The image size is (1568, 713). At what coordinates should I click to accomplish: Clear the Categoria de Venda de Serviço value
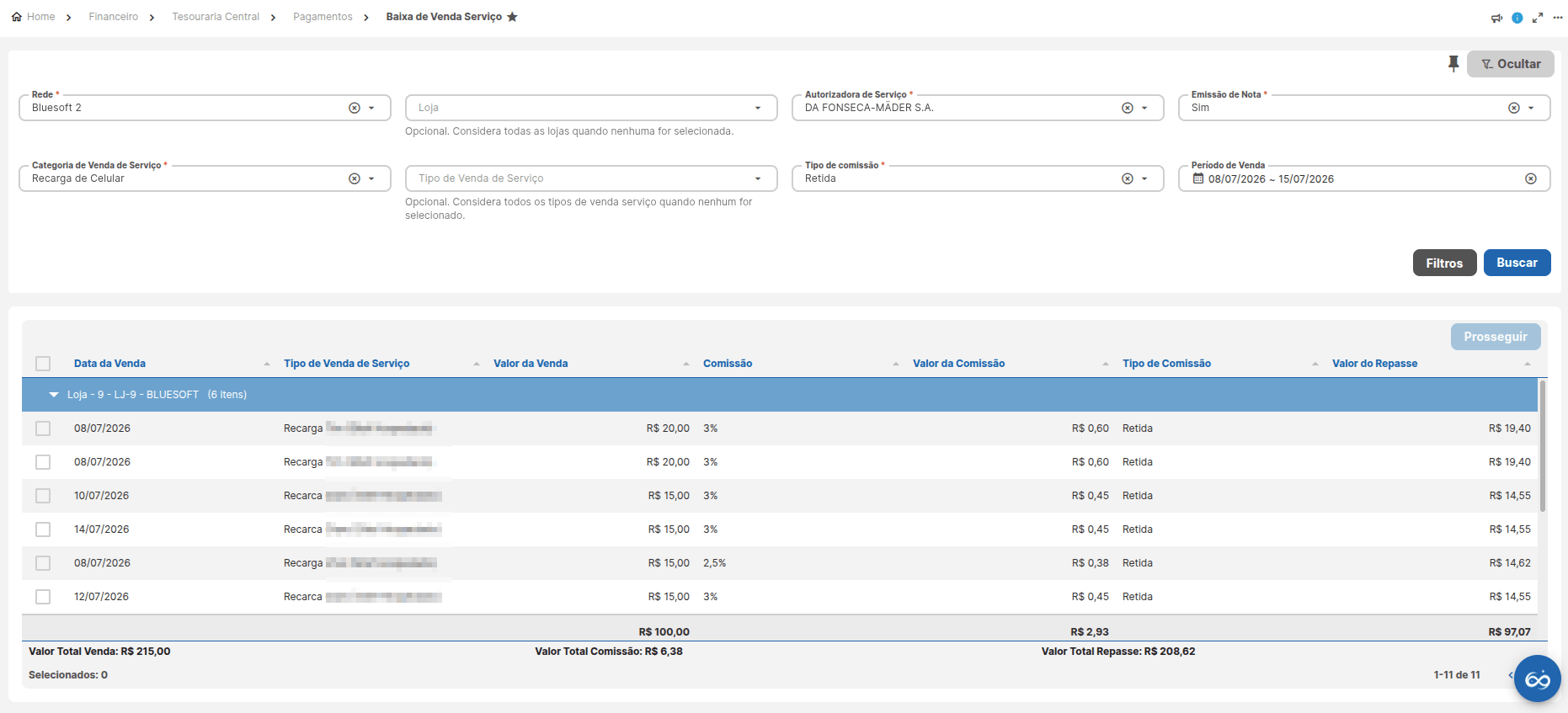pos(355,178)
